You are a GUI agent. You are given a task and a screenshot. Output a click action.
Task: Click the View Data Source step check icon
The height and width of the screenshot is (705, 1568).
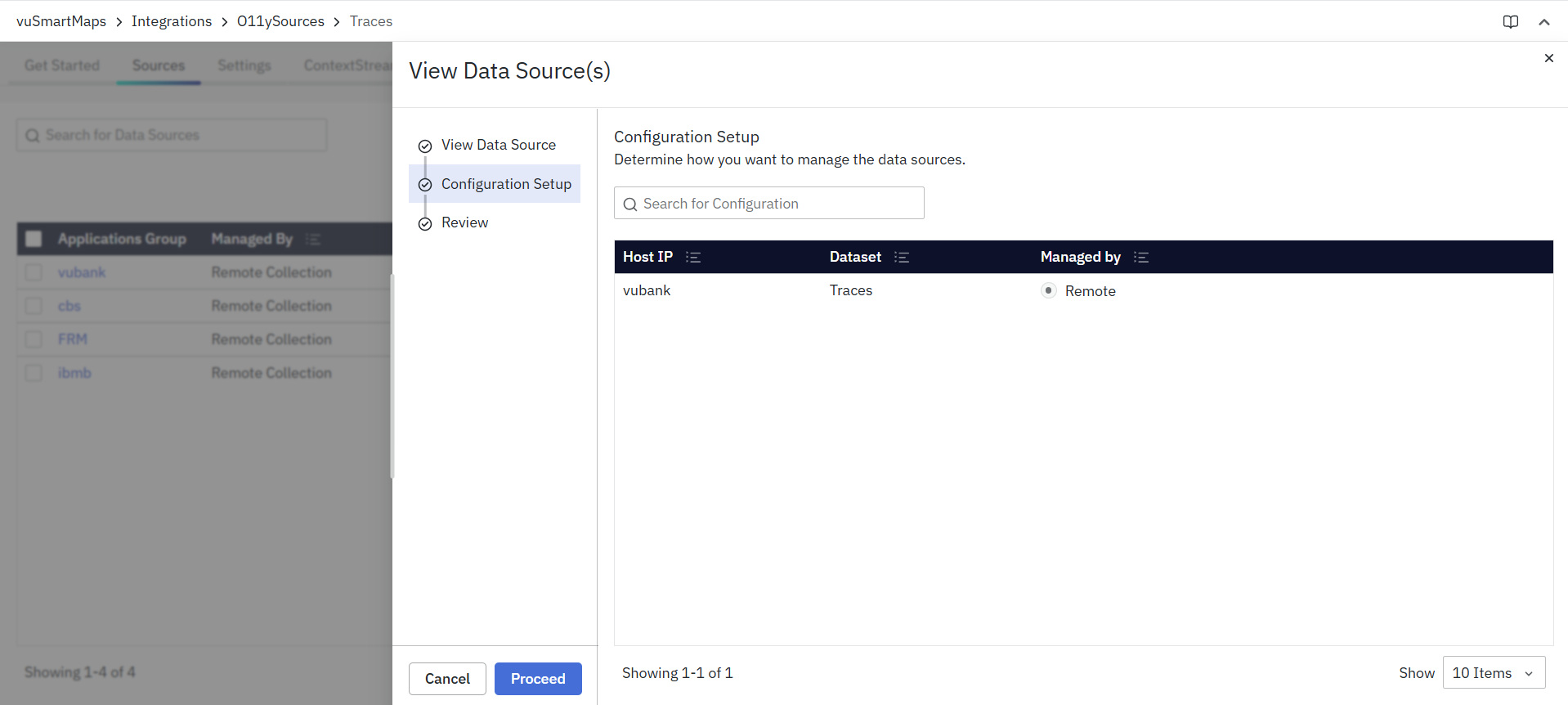click(425, 146)
